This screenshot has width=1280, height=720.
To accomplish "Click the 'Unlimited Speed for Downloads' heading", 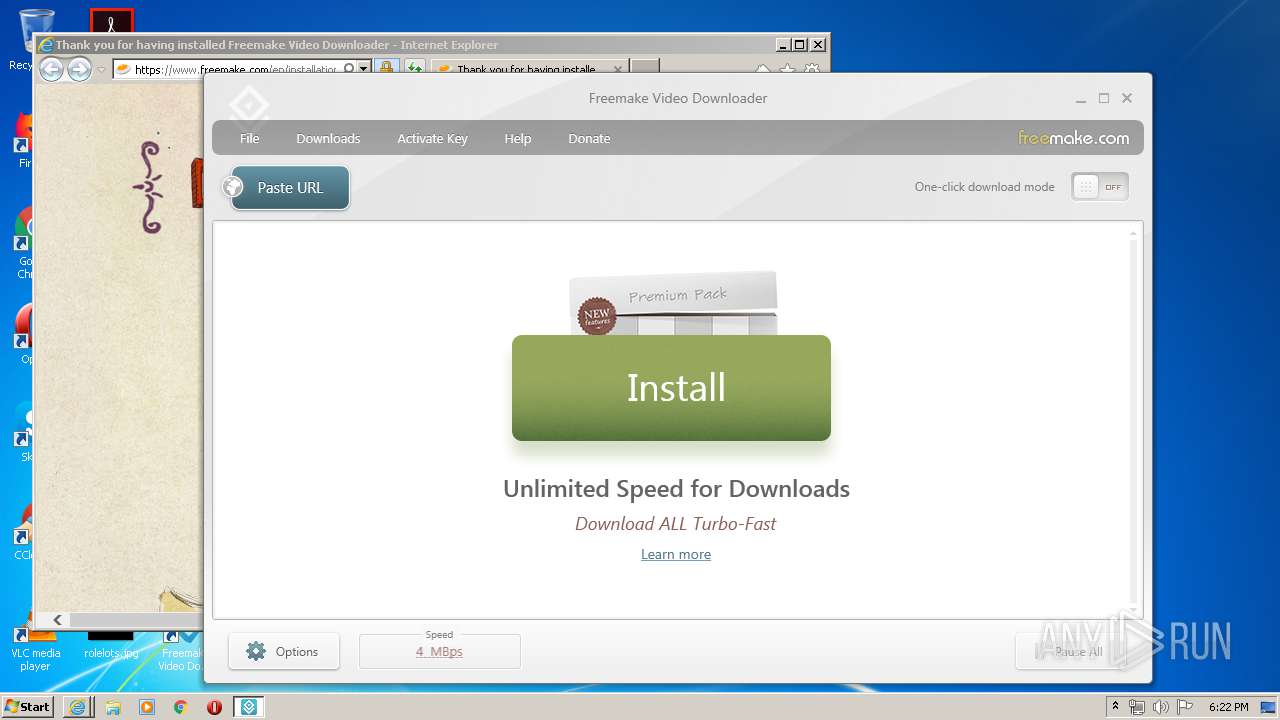I will (676, 489).
